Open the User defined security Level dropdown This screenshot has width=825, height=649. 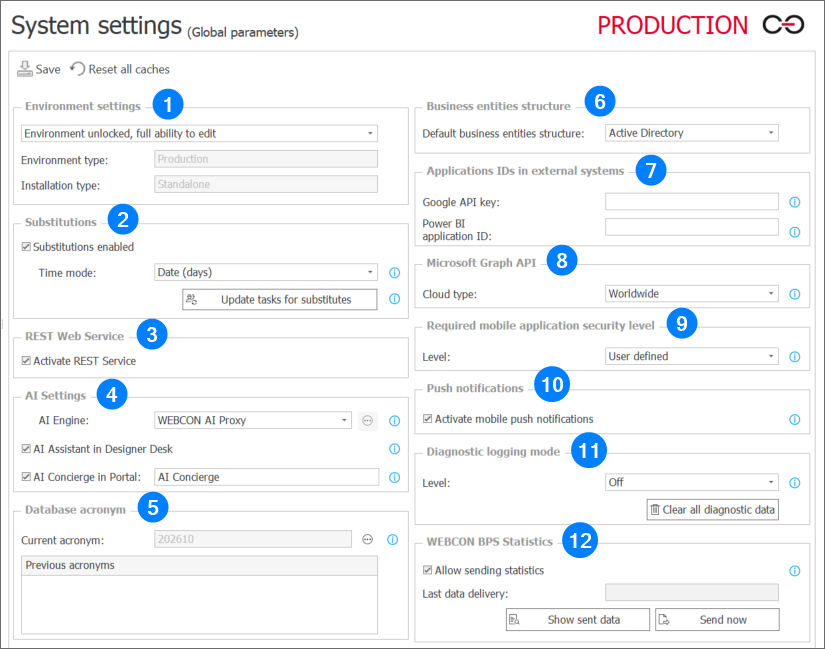coord(691,356)
